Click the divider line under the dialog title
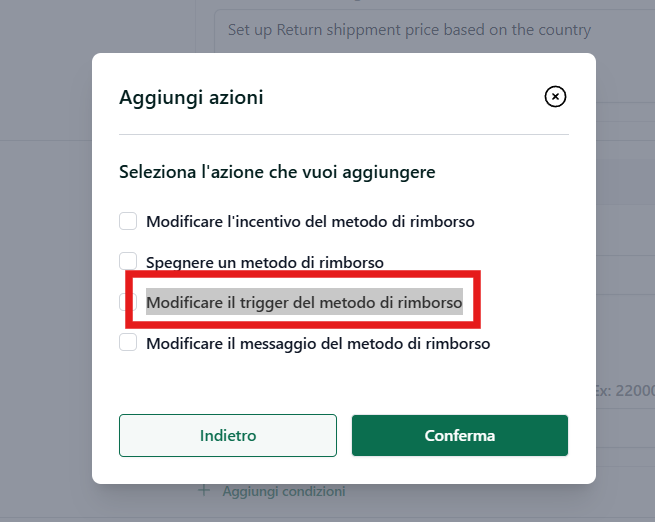Viewport: 655px width, 522px height. 344,134
